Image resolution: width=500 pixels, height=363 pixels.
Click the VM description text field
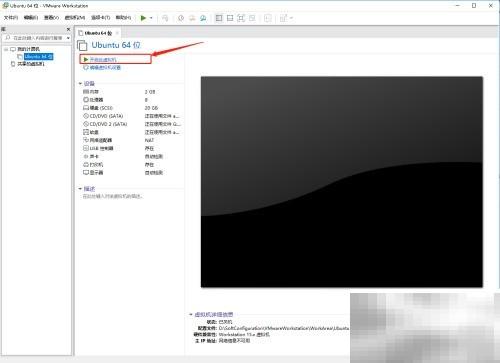(x=113, y=196)
